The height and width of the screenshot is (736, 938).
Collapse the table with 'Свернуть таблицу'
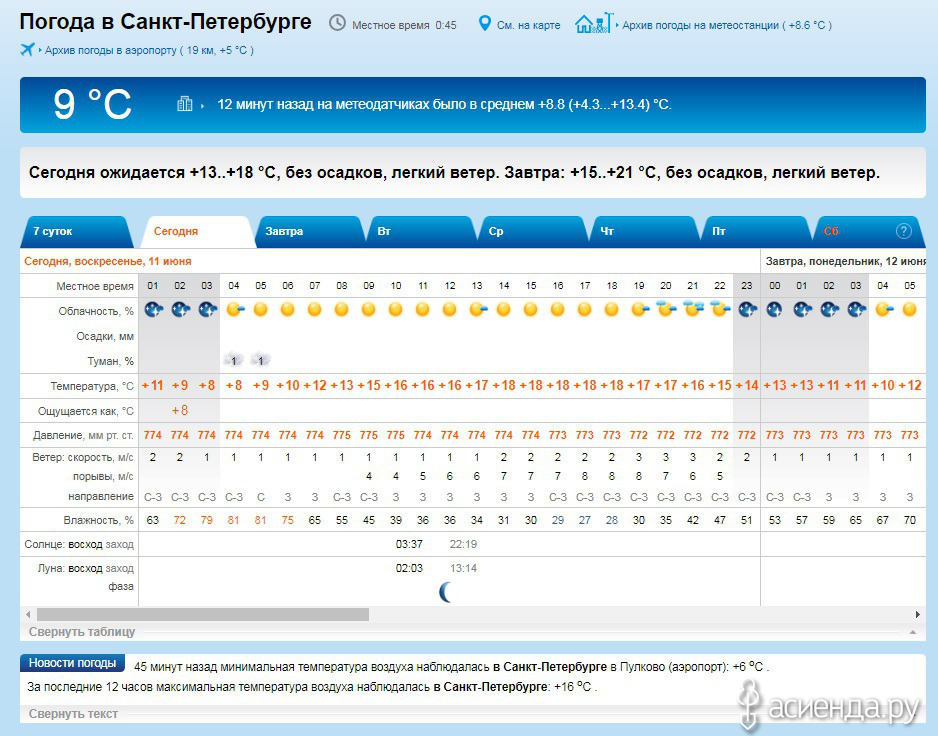82,632
